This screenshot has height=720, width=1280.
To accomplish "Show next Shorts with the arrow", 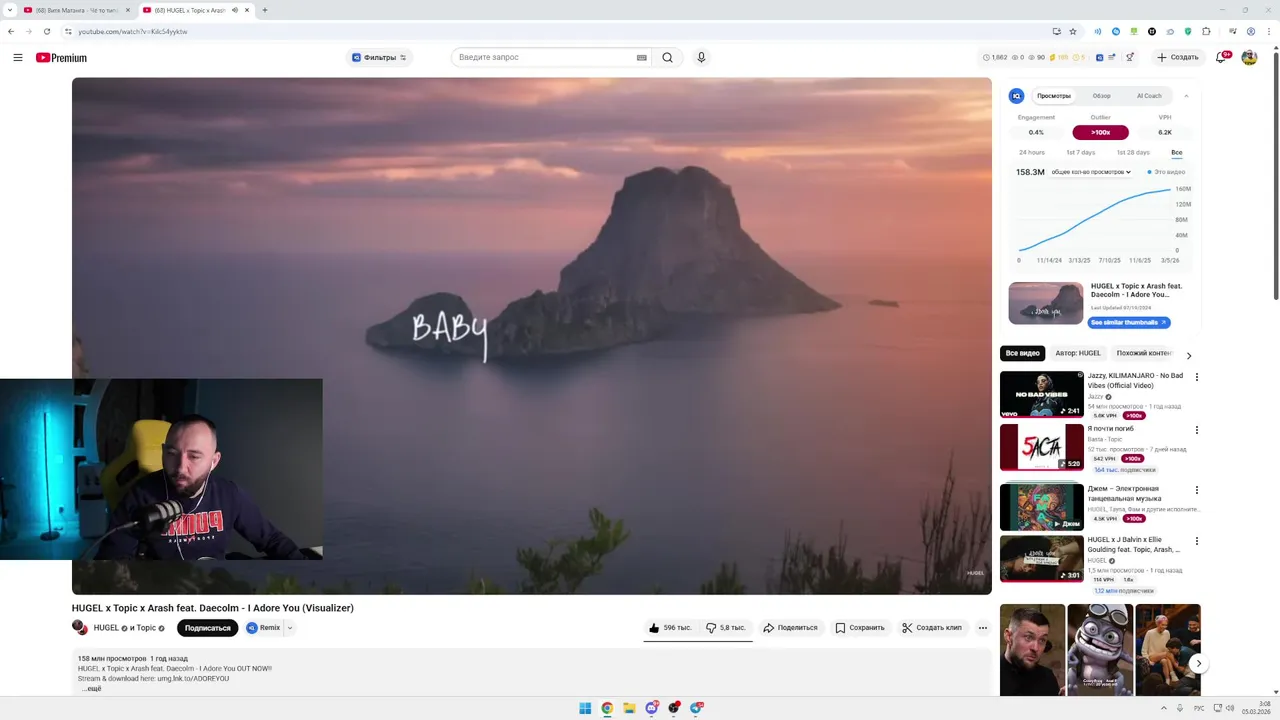I will 1198,663.
